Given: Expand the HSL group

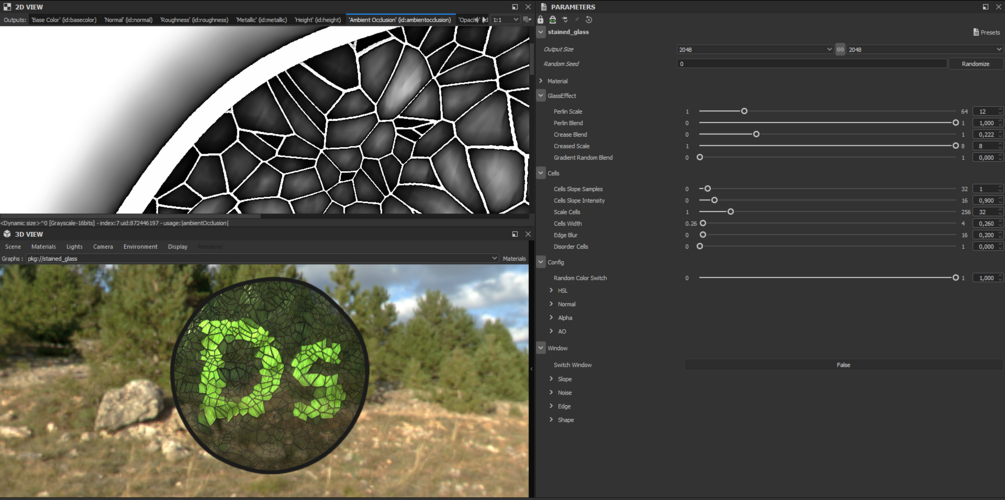Looking at the screenshot, I should [x=551, y=290].
